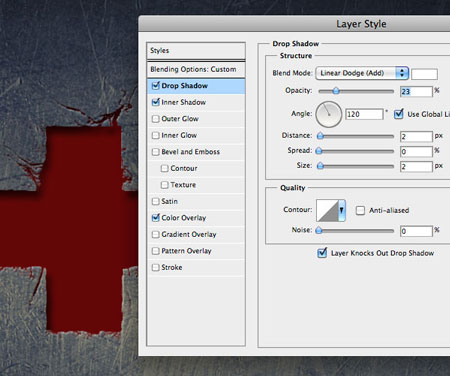Viewport: 450px width, 376px height.
Task: Toggle Use Global Light checkbox
Action: click(x=399, y=114)
